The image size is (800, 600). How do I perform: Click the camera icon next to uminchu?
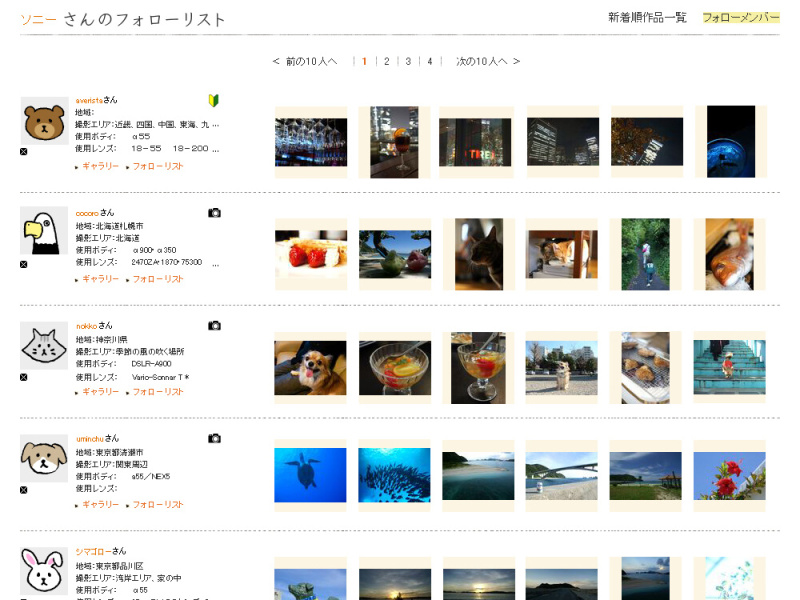215,438
